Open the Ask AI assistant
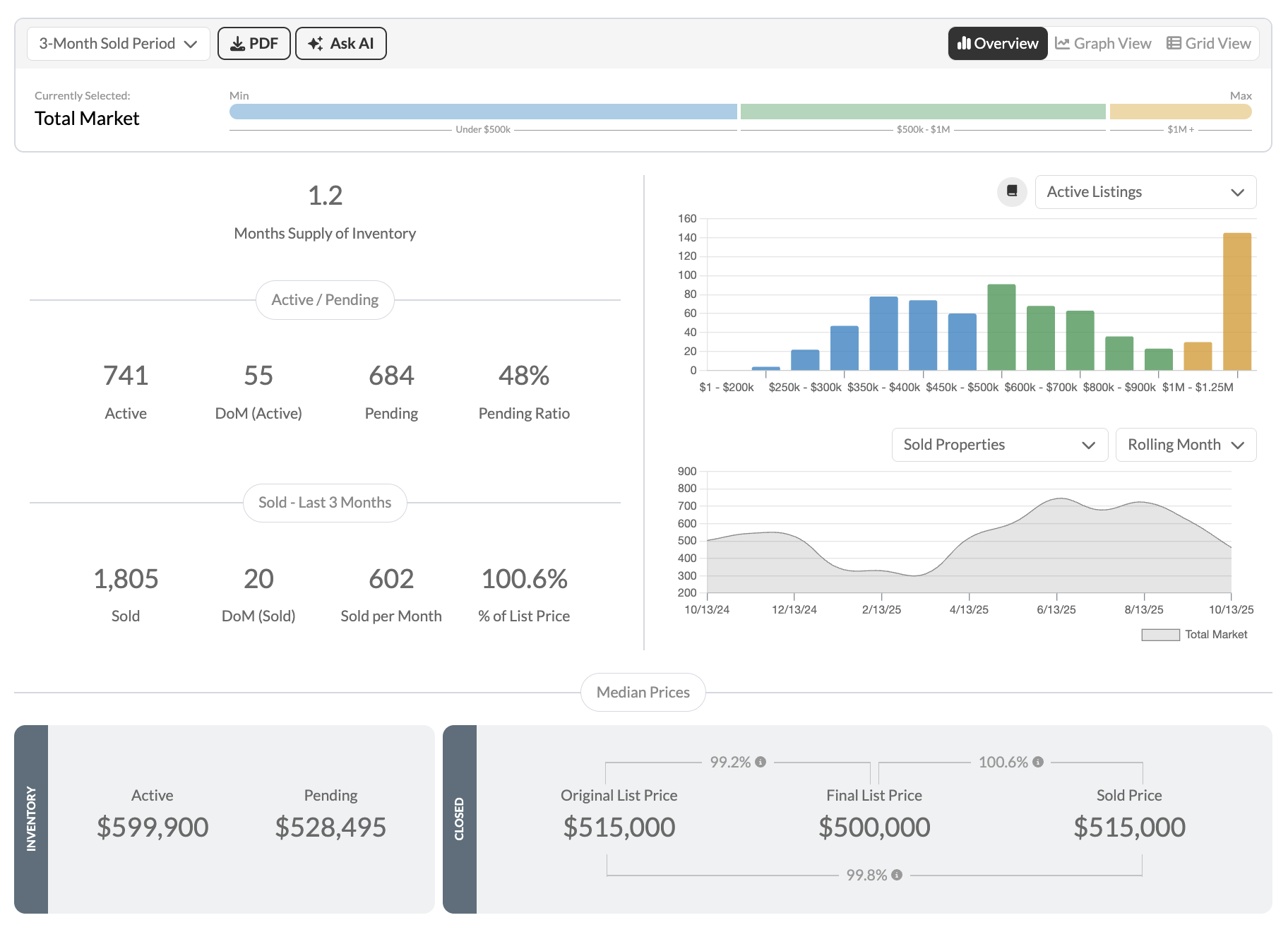This screenshot has height=932, width=1288. tap(340, 44)
